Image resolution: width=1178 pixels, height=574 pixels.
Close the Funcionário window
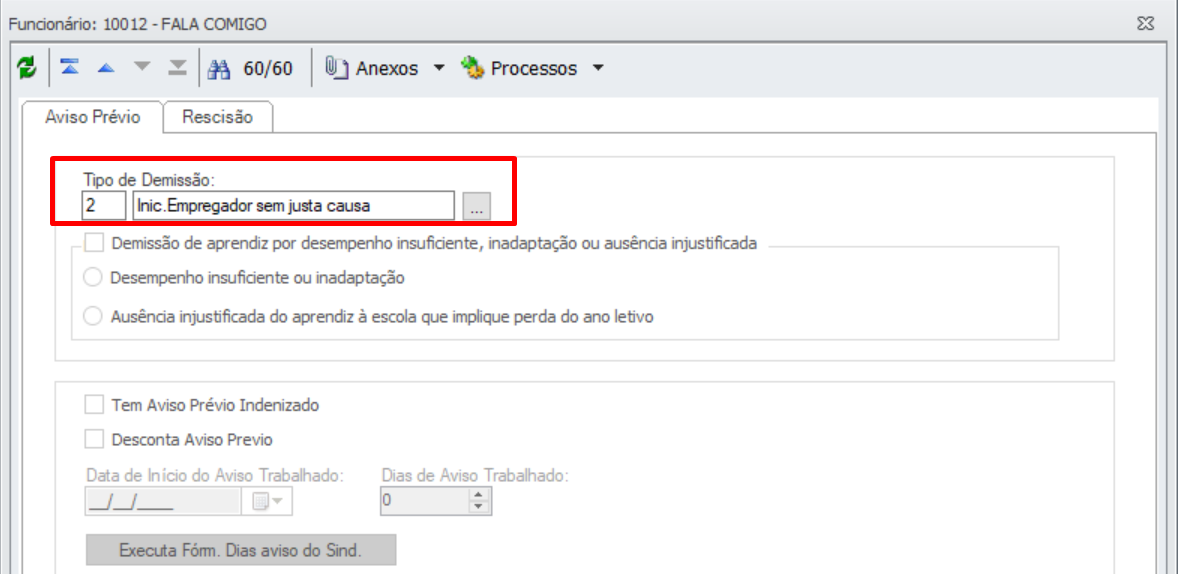tap(1146, 24)
